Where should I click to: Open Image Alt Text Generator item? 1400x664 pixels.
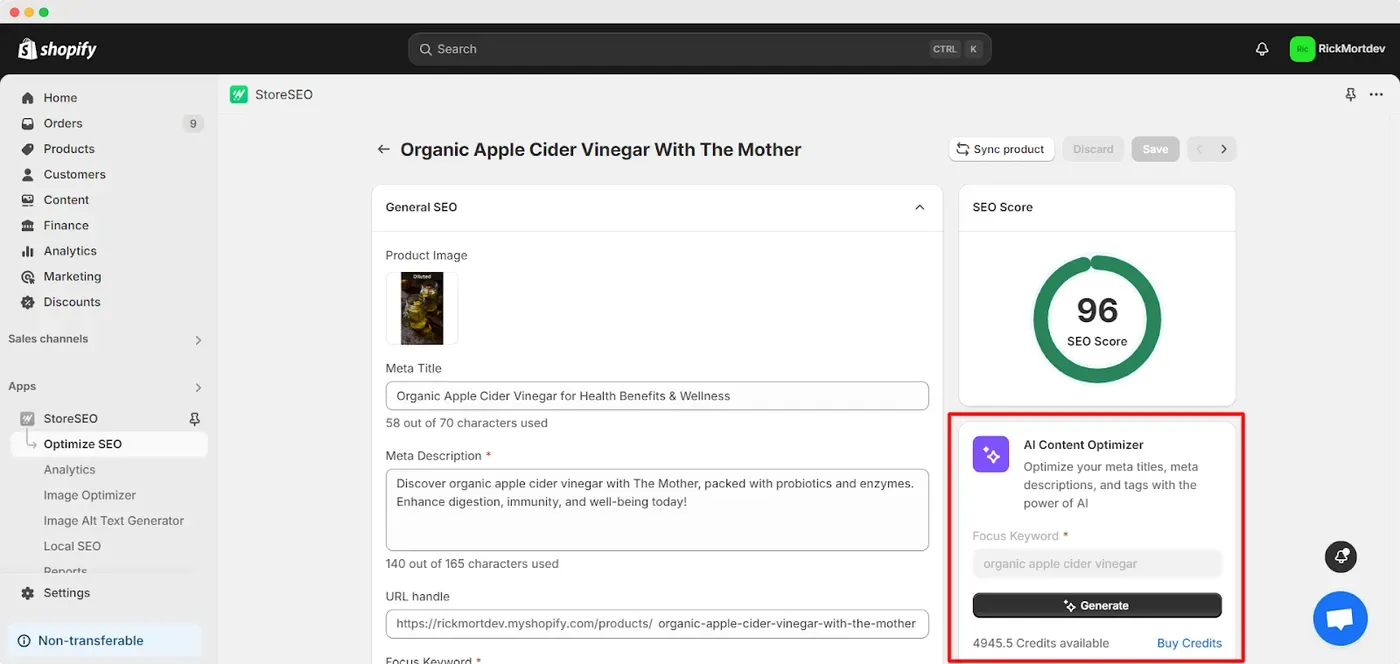(114, 521)
